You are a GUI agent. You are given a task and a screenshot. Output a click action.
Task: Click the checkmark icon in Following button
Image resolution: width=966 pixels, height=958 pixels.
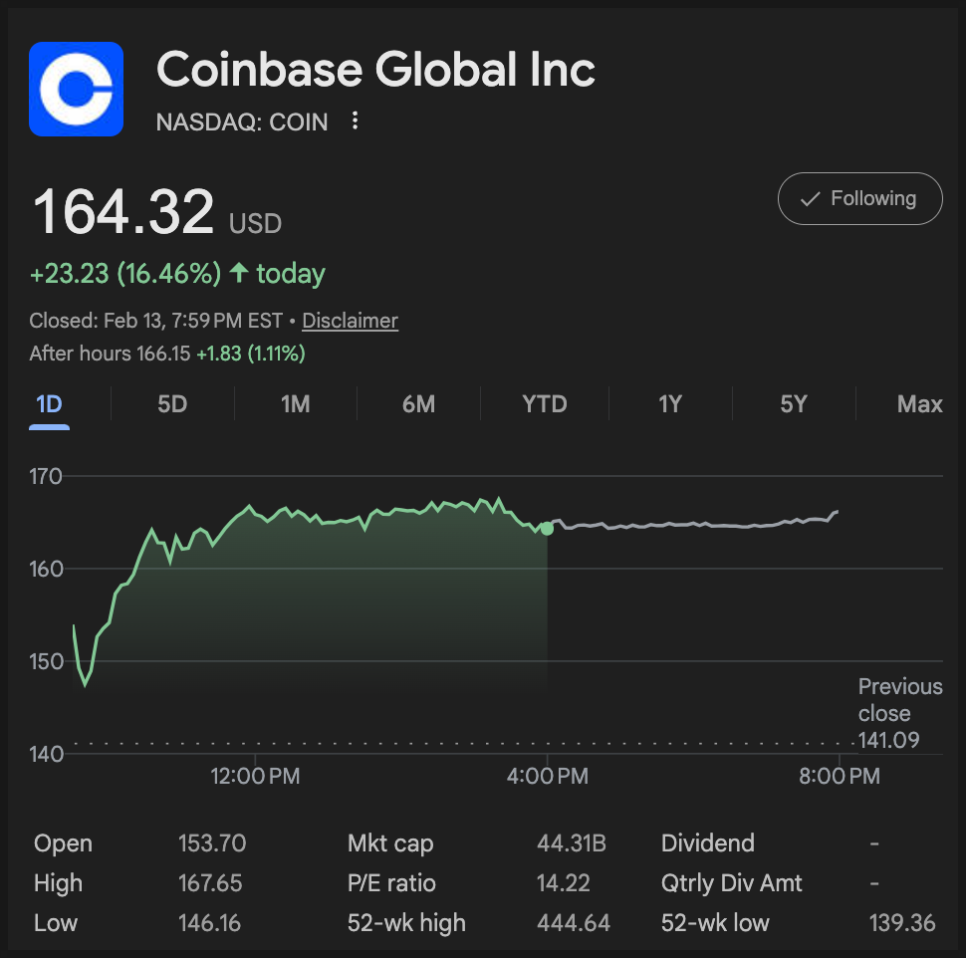pyautogui.click(x=810, y=199)
